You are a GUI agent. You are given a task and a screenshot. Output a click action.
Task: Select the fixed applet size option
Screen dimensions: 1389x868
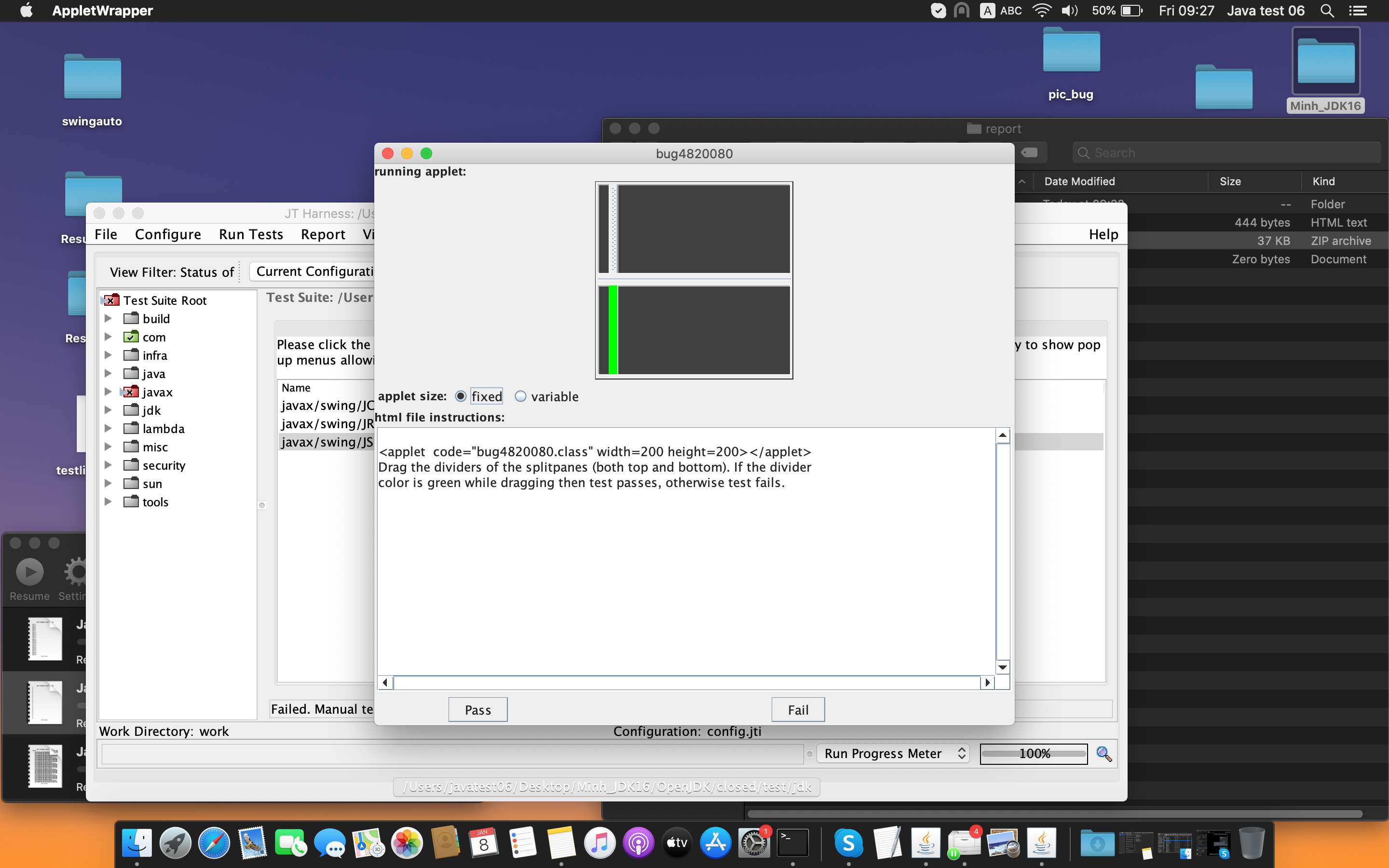coord(460,396)
